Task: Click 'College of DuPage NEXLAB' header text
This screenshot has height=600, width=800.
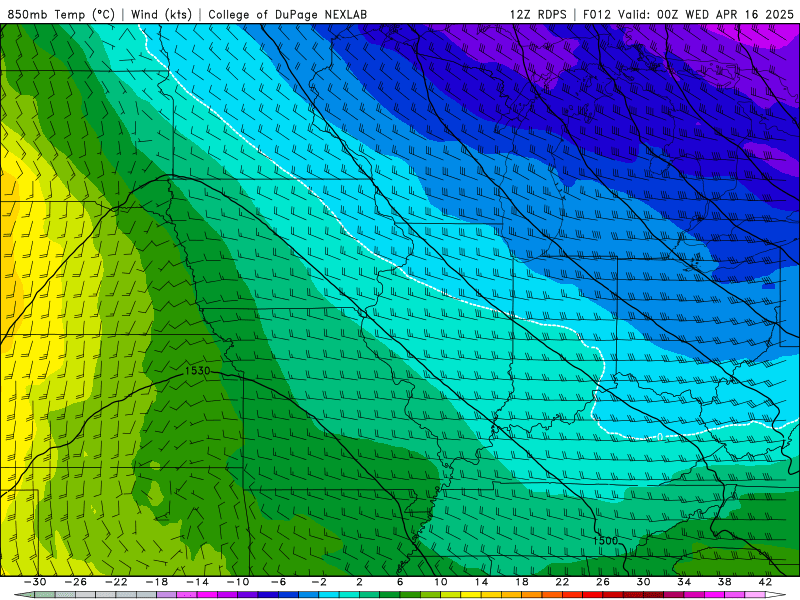Action: tap(287, 14)
